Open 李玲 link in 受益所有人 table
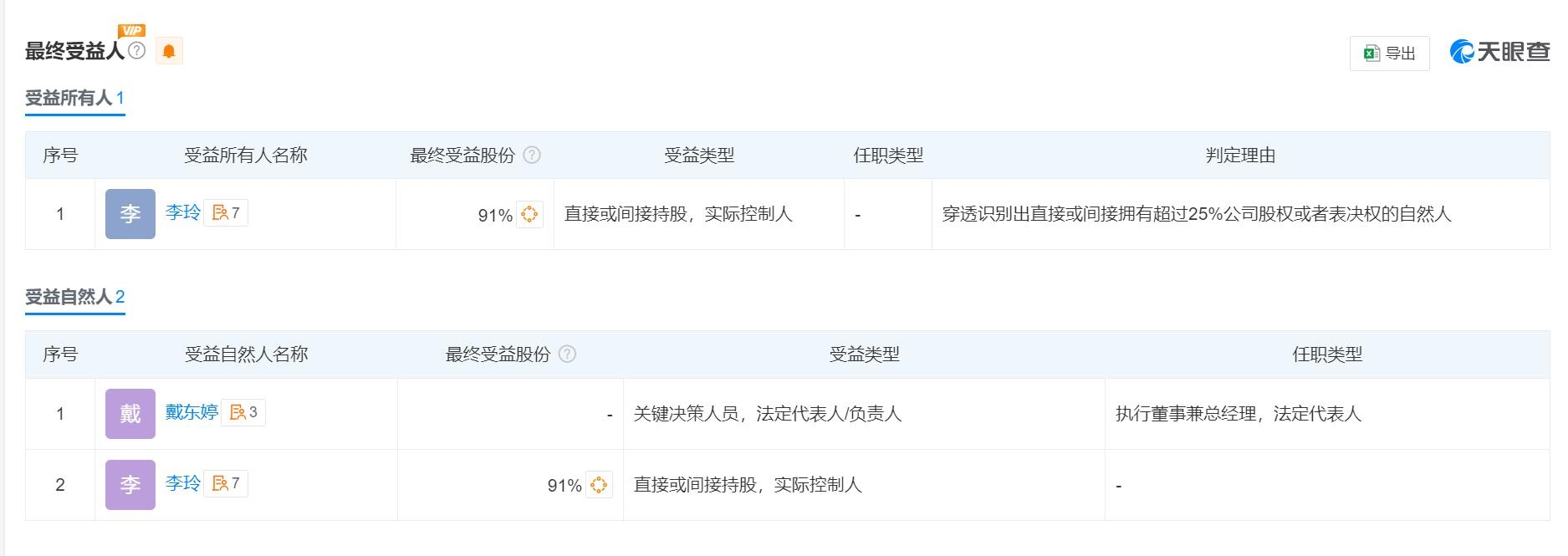This screenshot has width=1568, height=556. [183, 212]
